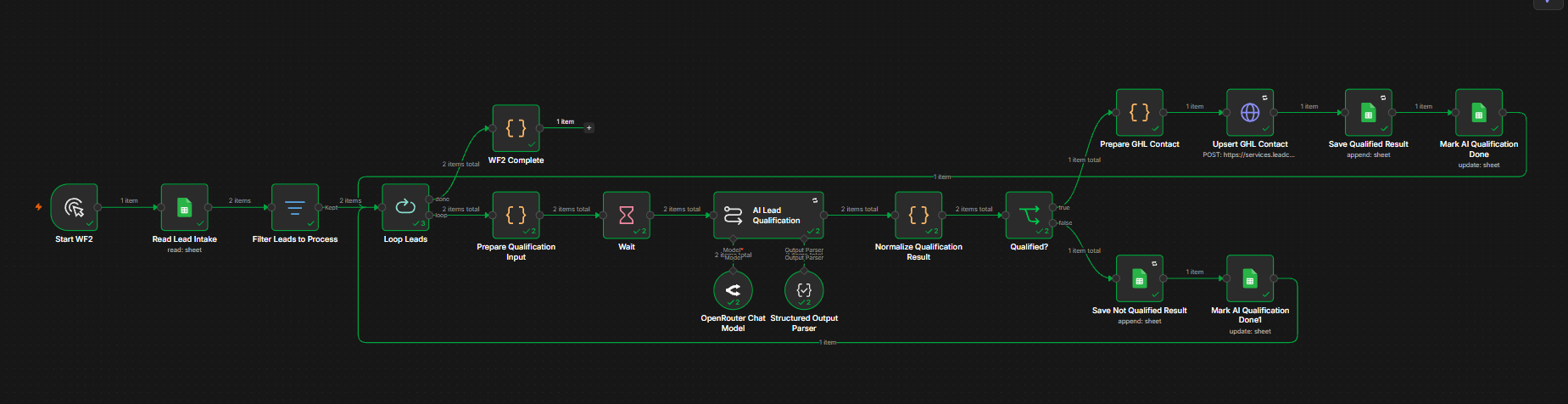The image size is (1568, 404).
Task: Click the 'Prepare GHL Contact' label
Action: 1140,144
